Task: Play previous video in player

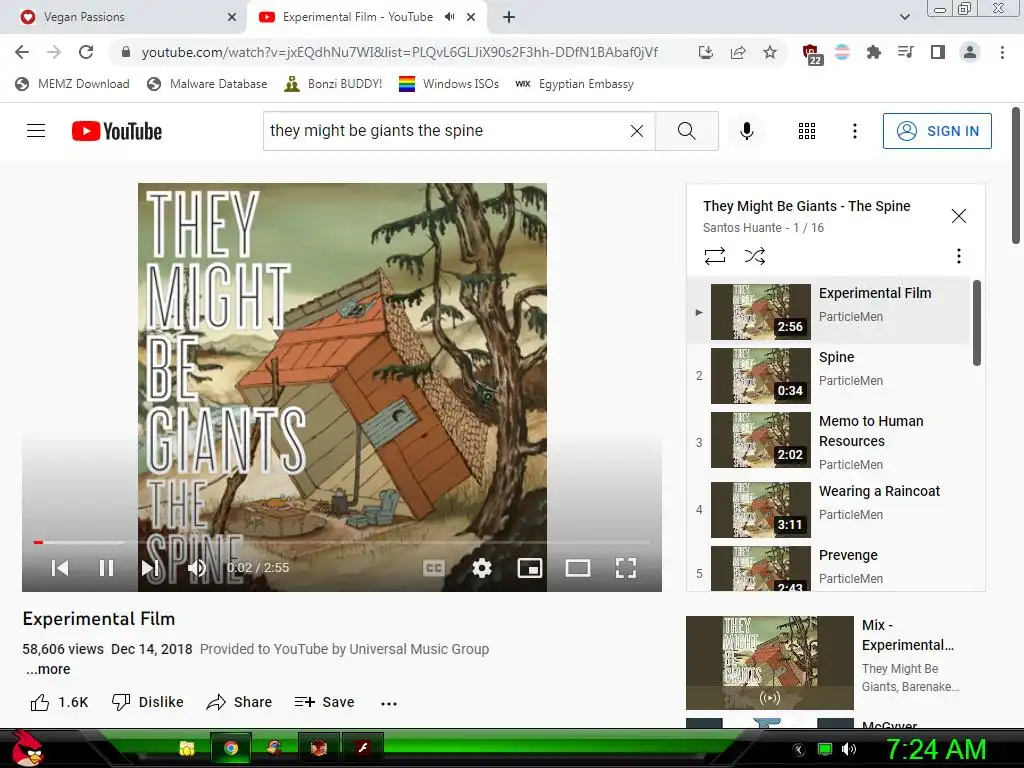Action: pos(59,568)
